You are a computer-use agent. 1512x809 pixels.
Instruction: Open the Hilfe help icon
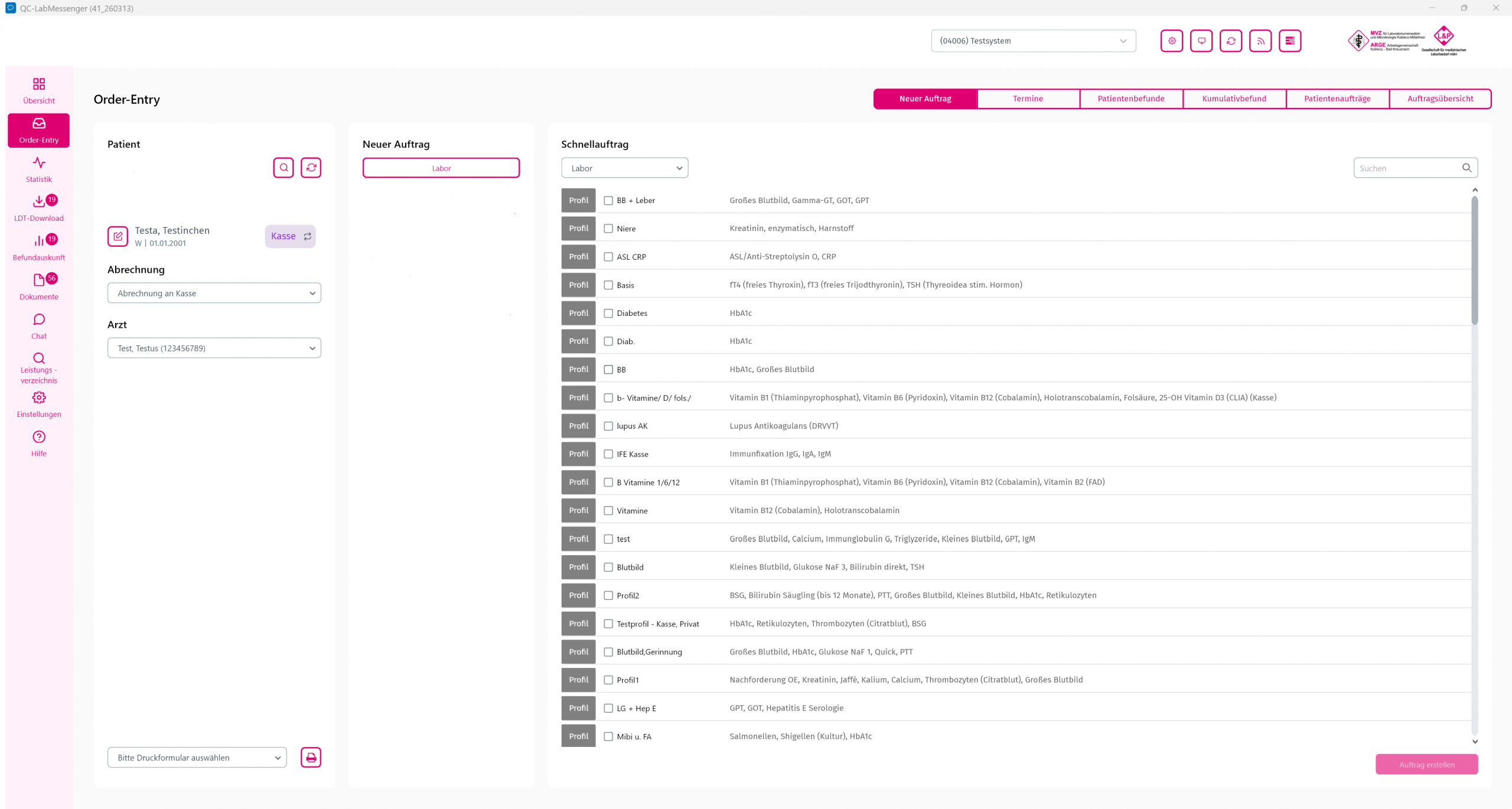click(39, 443)
